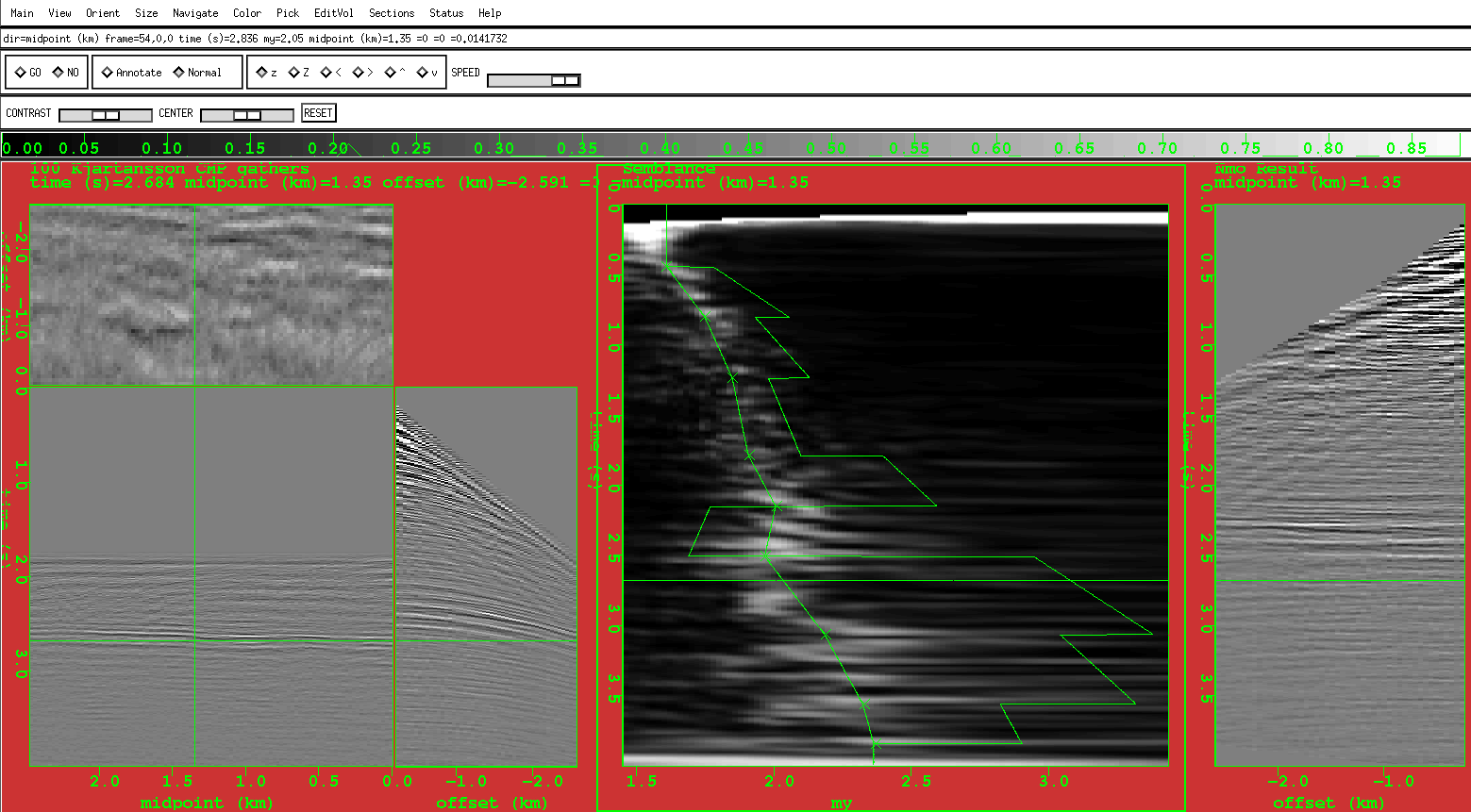Screen dimensions: 1471x812
Task: Select uppercase Z direction option
Action: pos(293,73)
